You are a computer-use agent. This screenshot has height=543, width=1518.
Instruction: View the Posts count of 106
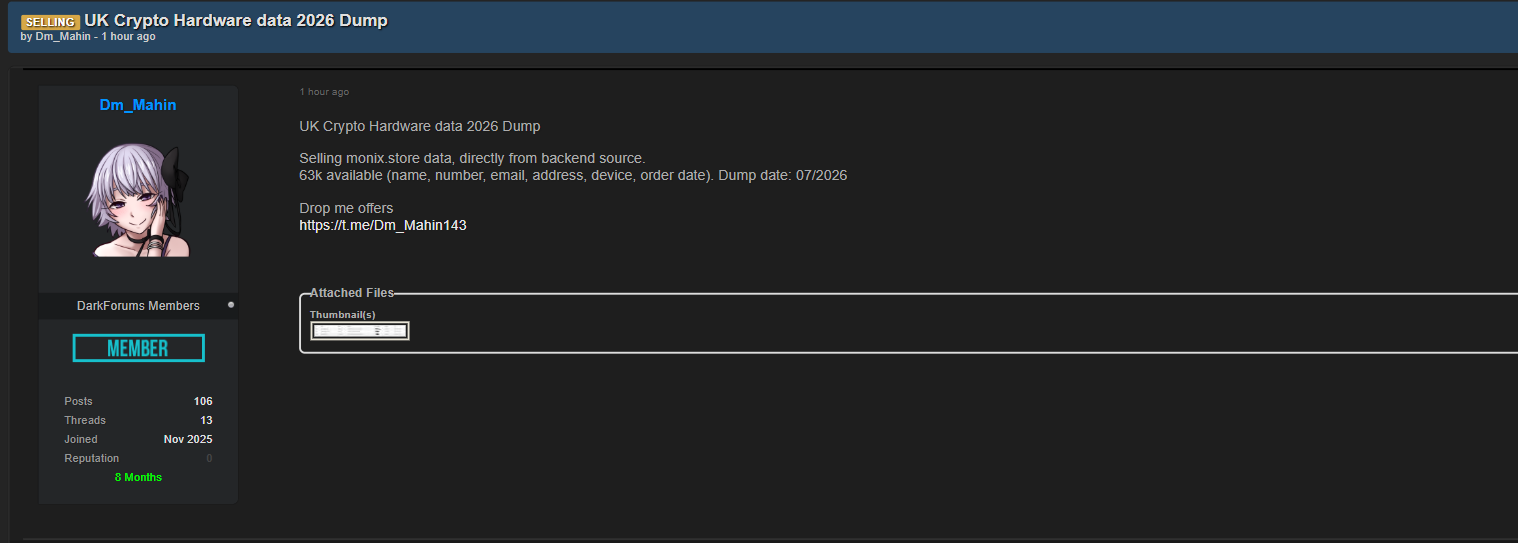pyautogui.click(x=203, y=401)
